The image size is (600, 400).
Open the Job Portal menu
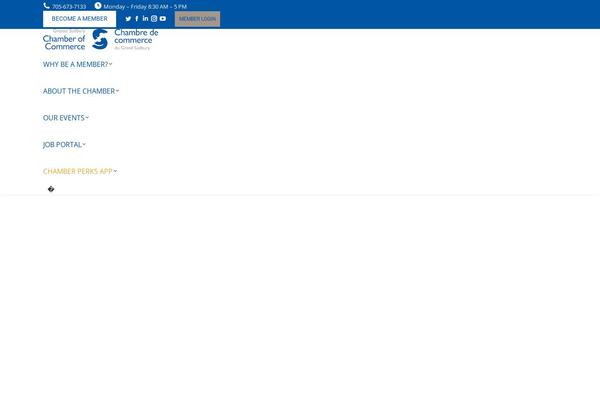click(x=62, y=145)
